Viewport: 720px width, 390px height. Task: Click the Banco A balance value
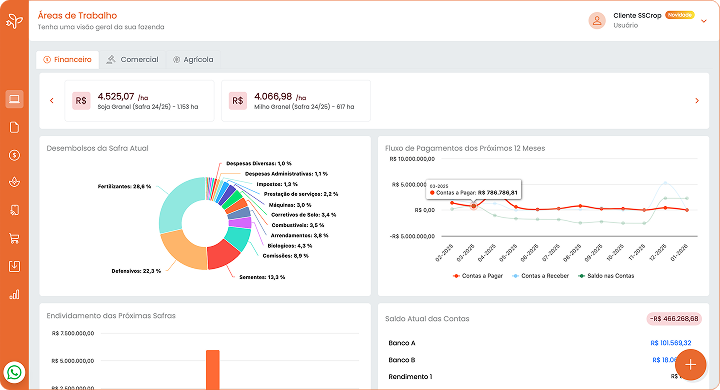point(671,343)
